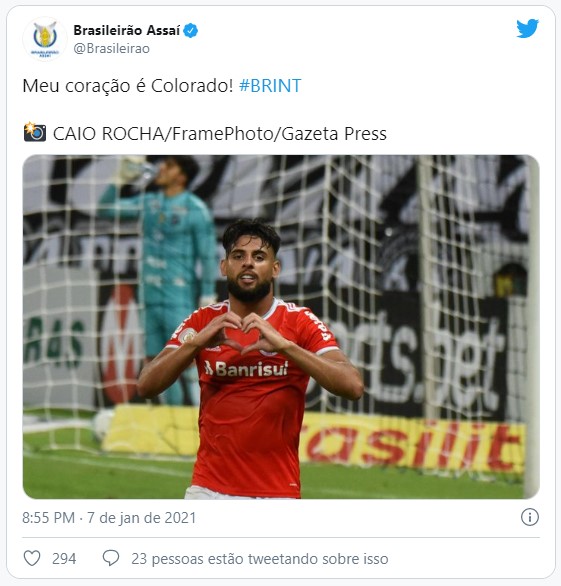Open Twitter via the bird logo
The height and width of the screenshot is (586, 561).
point(527,28)
